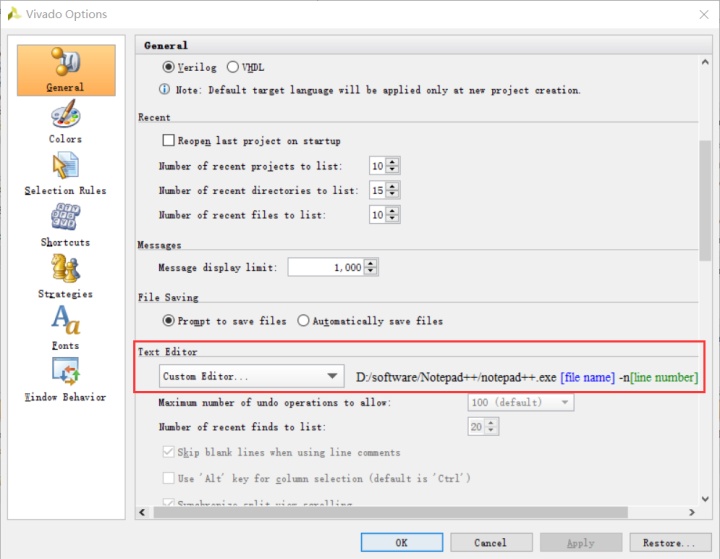The image size is (720, 559).
Task: Click the Notepad++ editor path text
Action: pos(456,377)
